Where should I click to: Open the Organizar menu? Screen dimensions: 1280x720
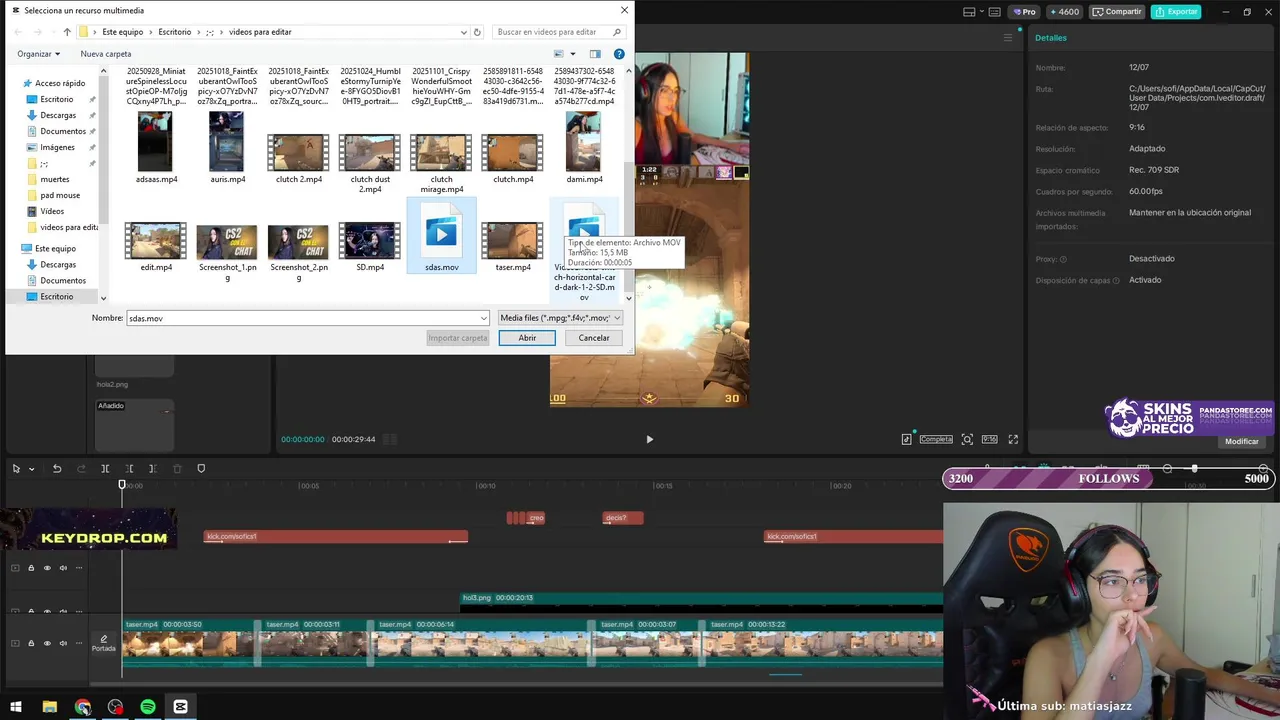[x=38, y=54]
